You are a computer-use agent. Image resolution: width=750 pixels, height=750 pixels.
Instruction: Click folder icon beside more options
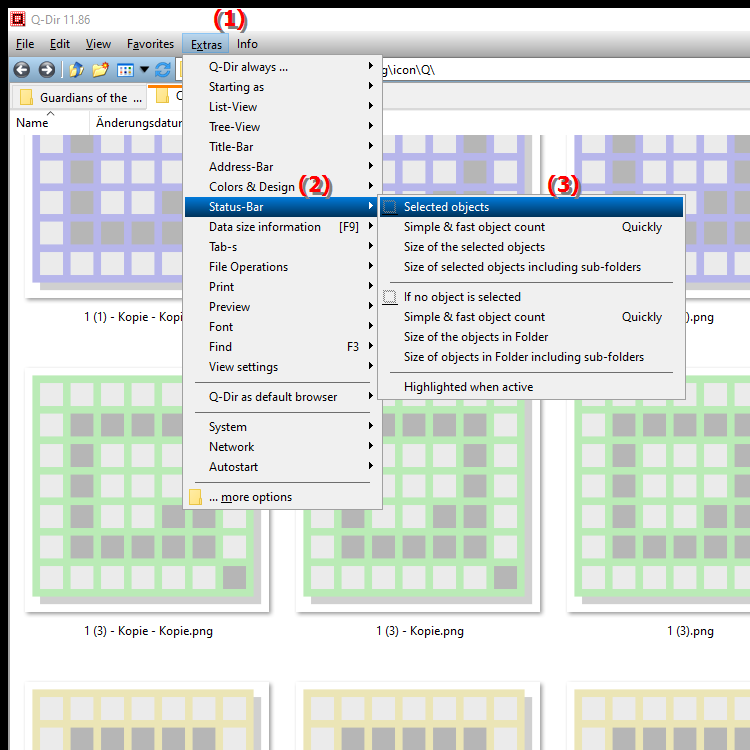click(195, 497)
